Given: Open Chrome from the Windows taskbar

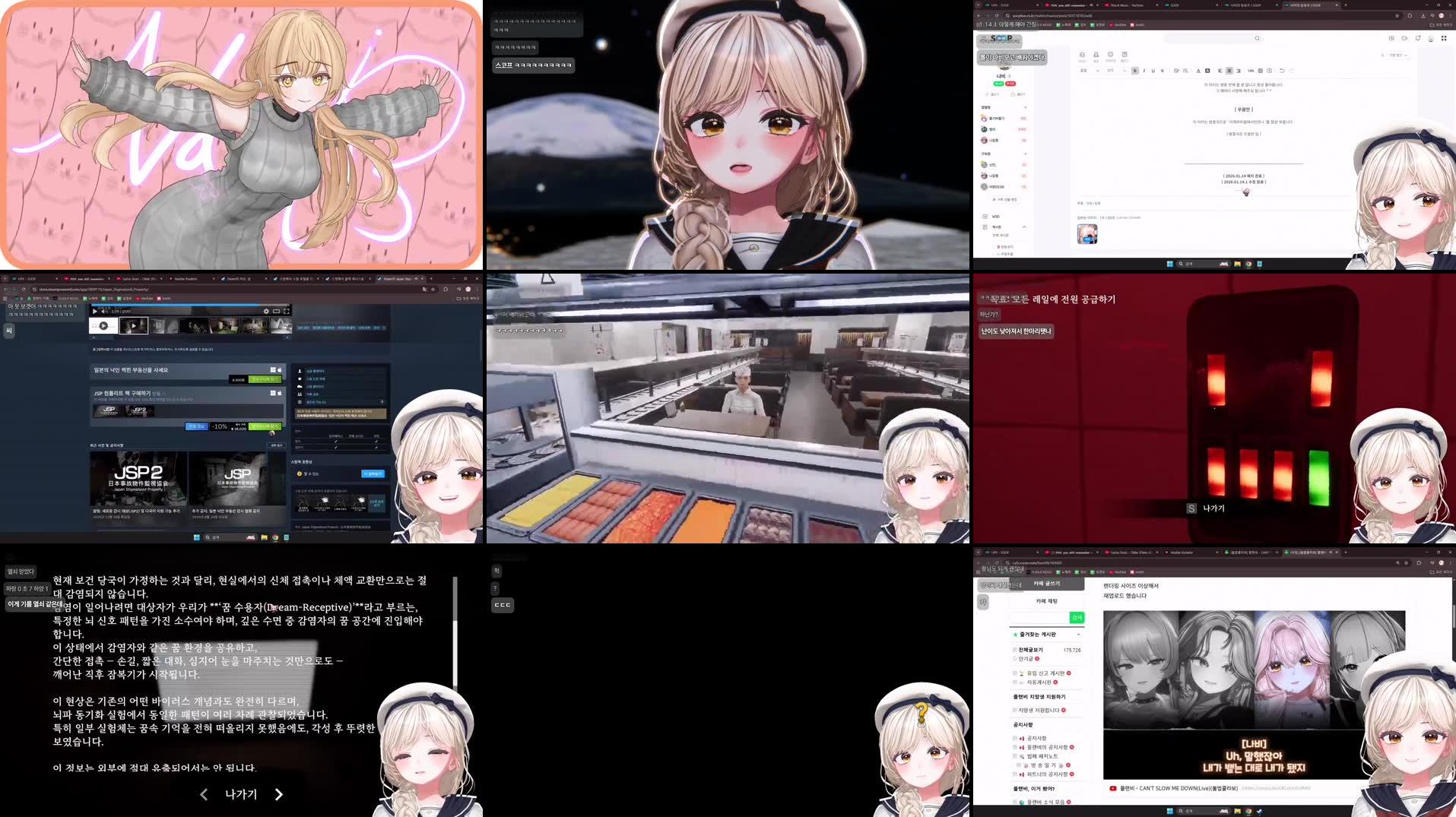Looking at the screenshot, I should (x=275, y=537).
